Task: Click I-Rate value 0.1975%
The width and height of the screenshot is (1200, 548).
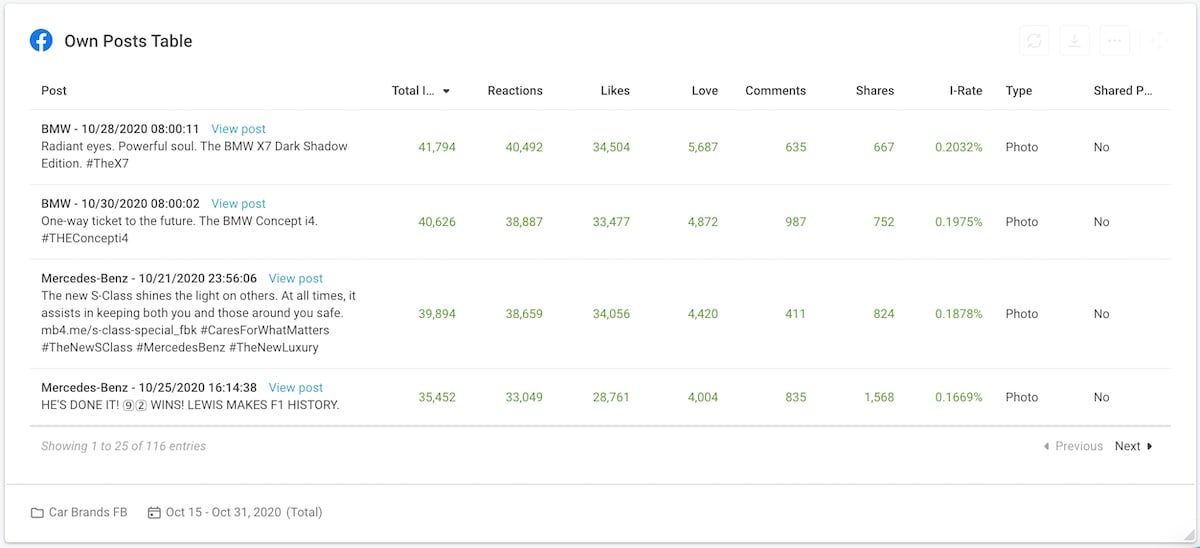Action: click(959, 222)
